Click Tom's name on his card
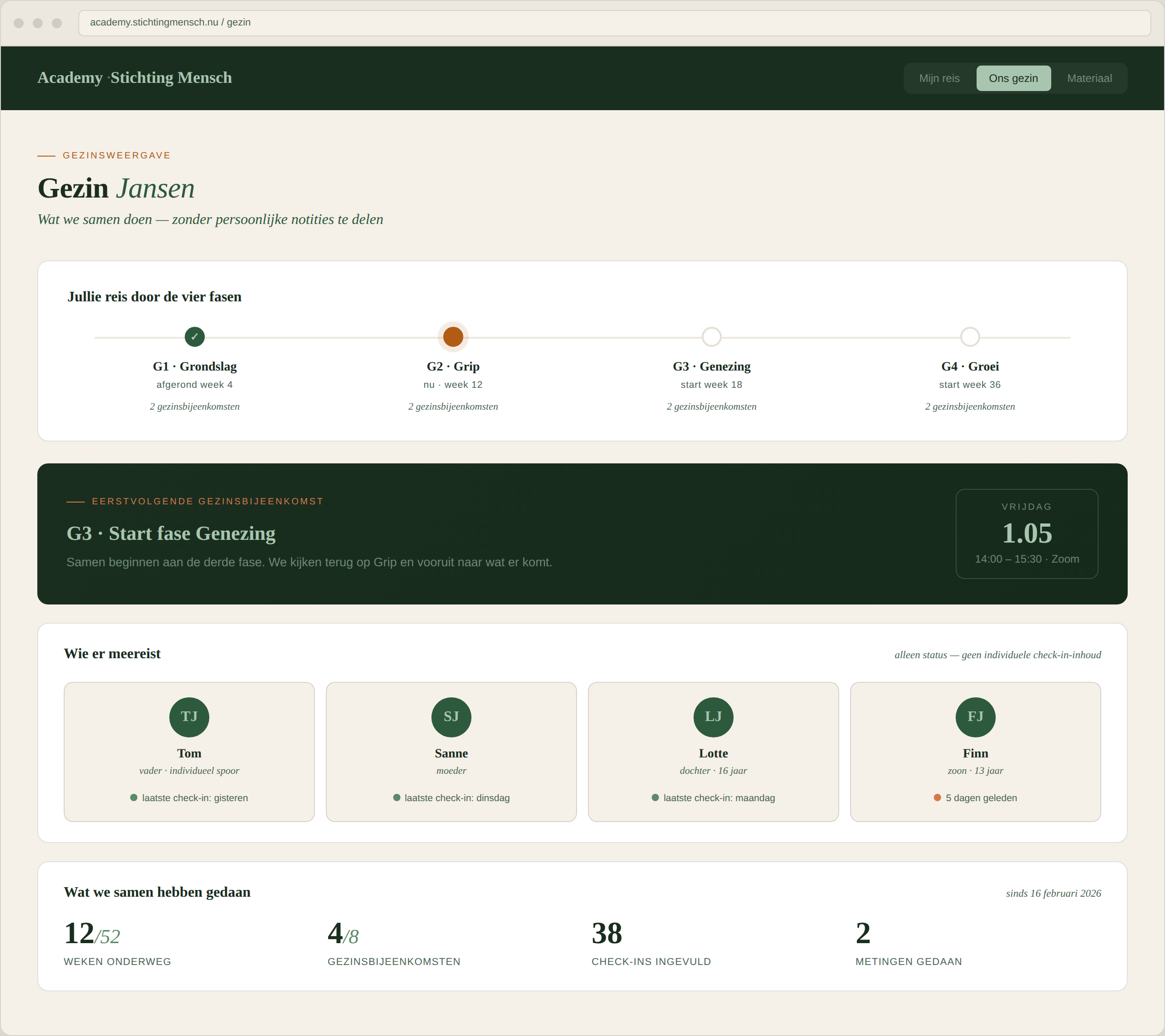 [189, 753]
